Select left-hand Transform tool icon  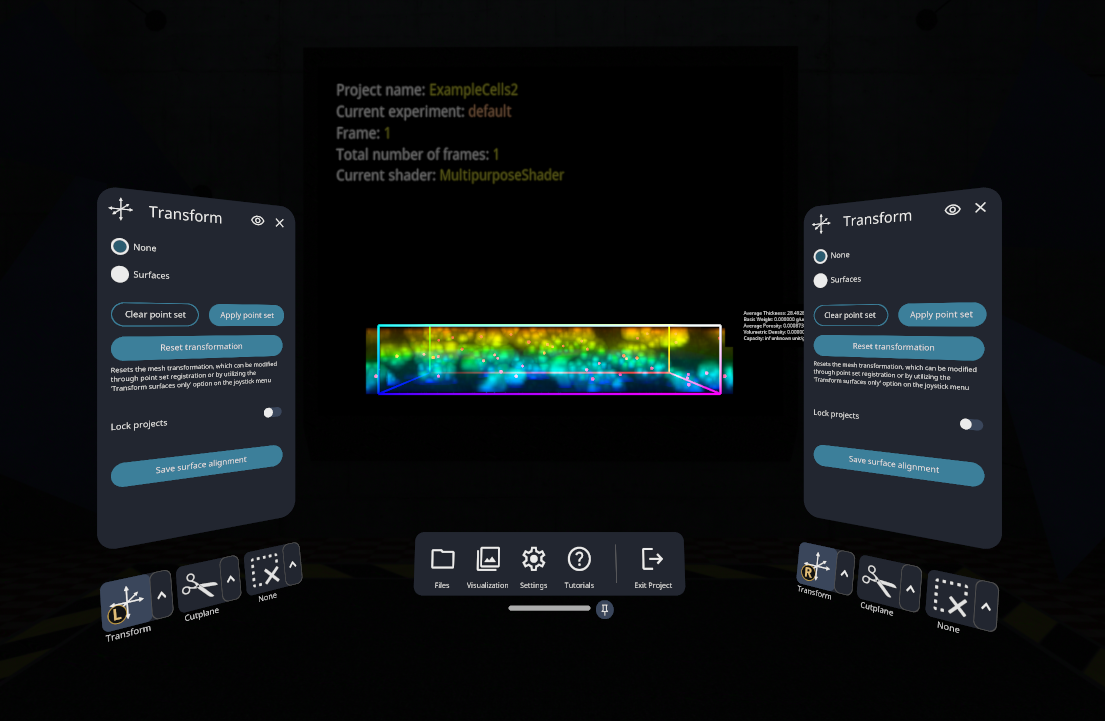point(125,603)
